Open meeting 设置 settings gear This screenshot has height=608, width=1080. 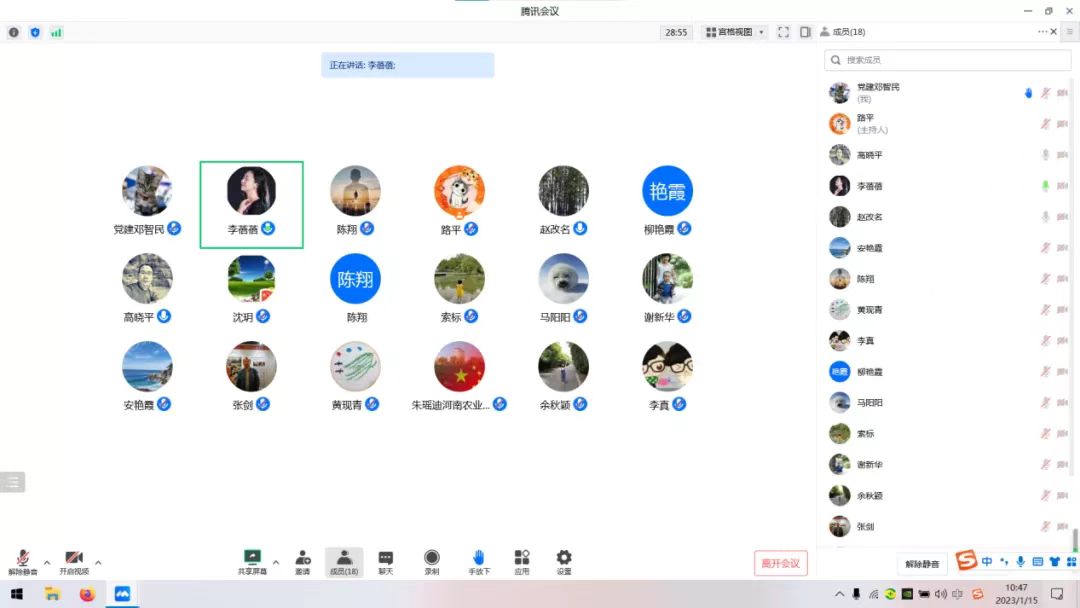coord(564,561)
